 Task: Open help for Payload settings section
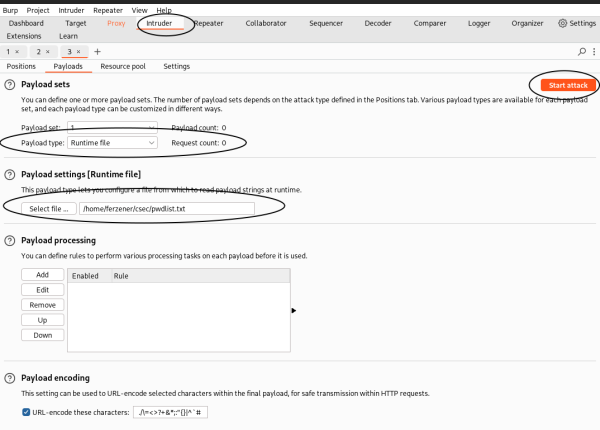(10, 173)
